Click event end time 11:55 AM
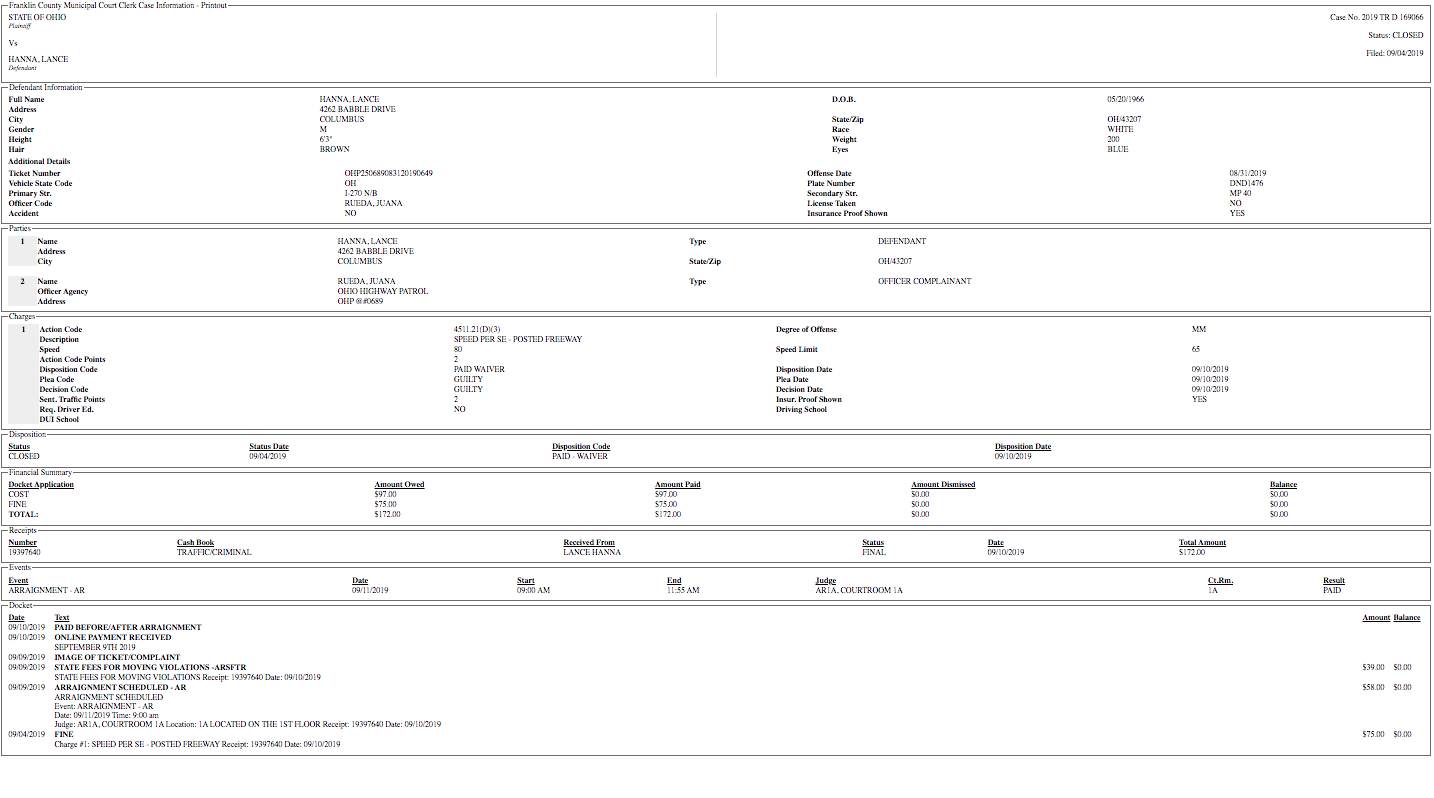 click(683, 590)
